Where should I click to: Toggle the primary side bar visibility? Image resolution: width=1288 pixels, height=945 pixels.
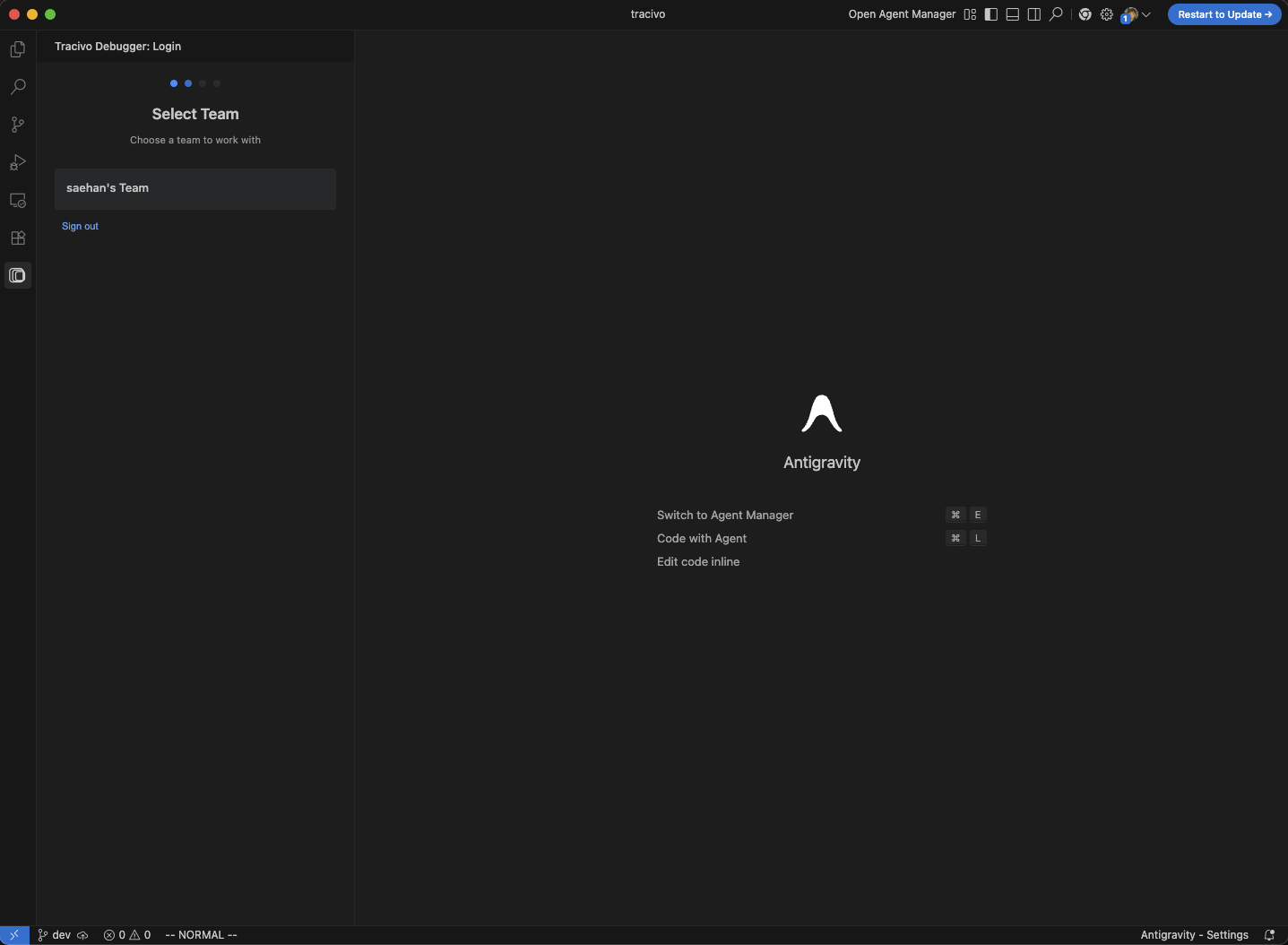pos(991,14)
